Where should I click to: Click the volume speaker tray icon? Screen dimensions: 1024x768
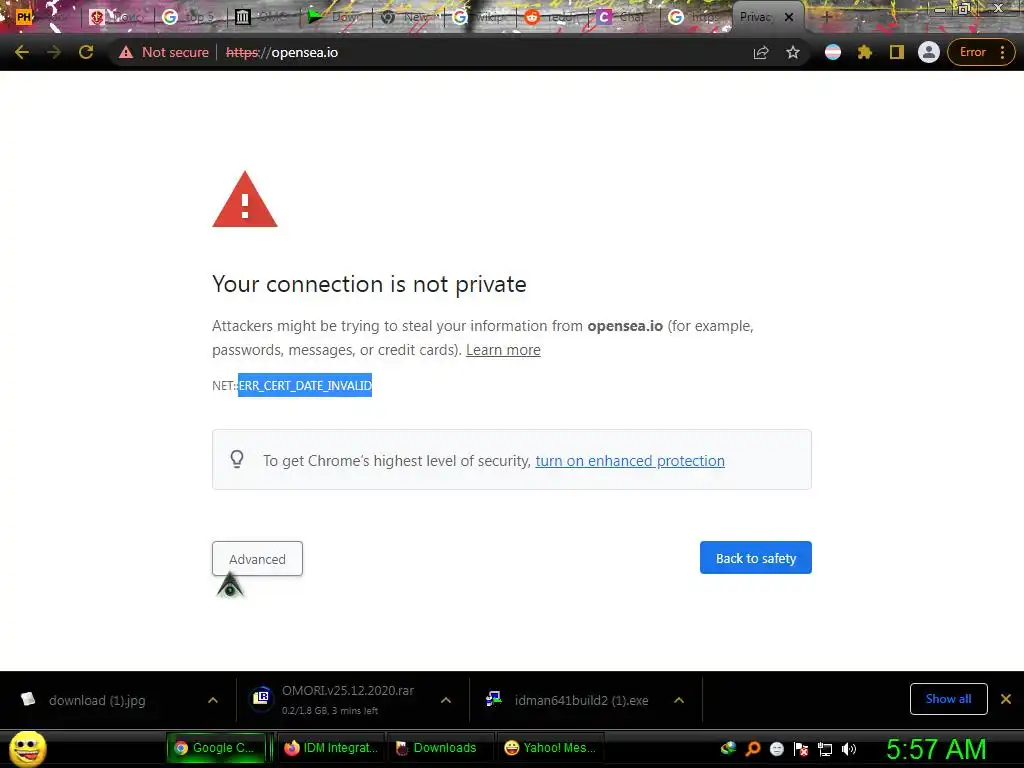click(x=849, y=749)
